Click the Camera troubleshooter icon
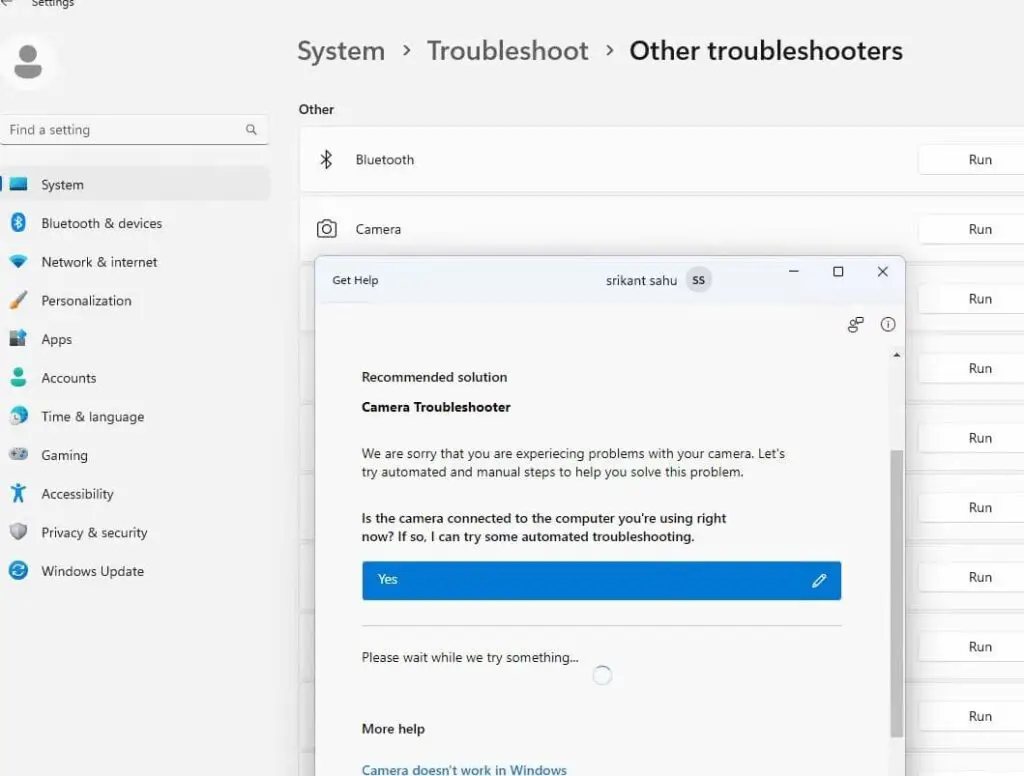The width and height of the screenshot is (1024, 776). click(326, 228)
